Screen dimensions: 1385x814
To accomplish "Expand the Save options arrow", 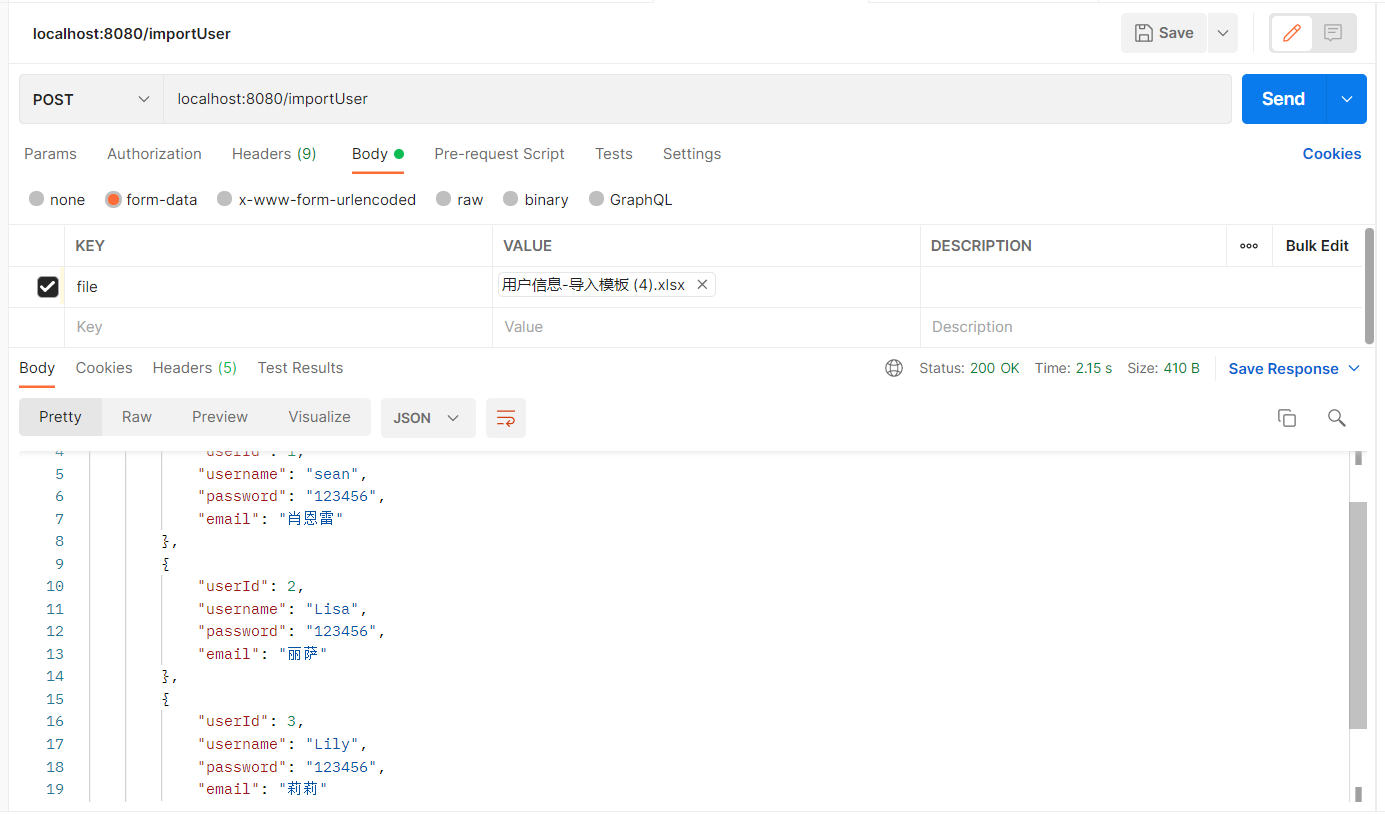I will tap(1223, 33).
